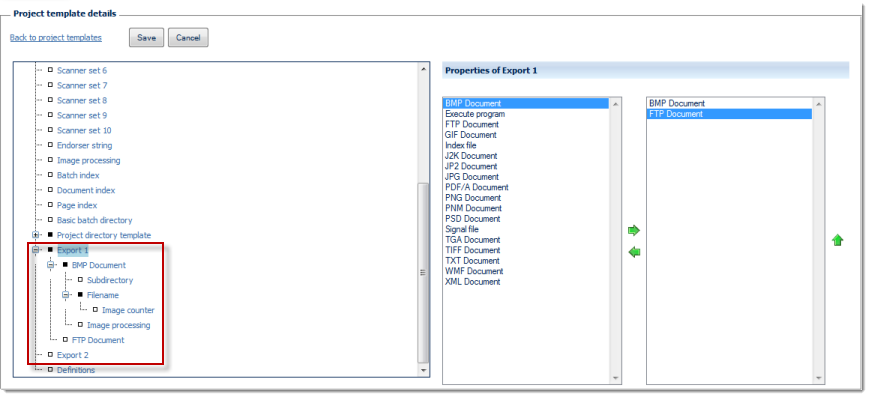
Task: Select BMP Document in selected exports list
Action: click(x=729, y=103)
